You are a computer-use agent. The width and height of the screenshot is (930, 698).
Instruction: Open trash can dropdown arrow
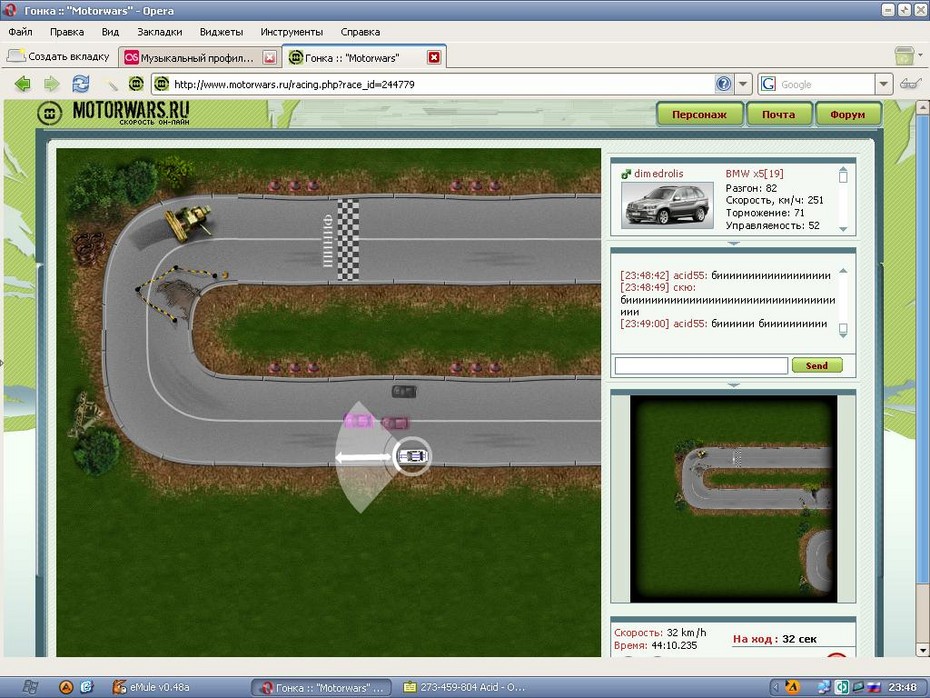[920, 55]
